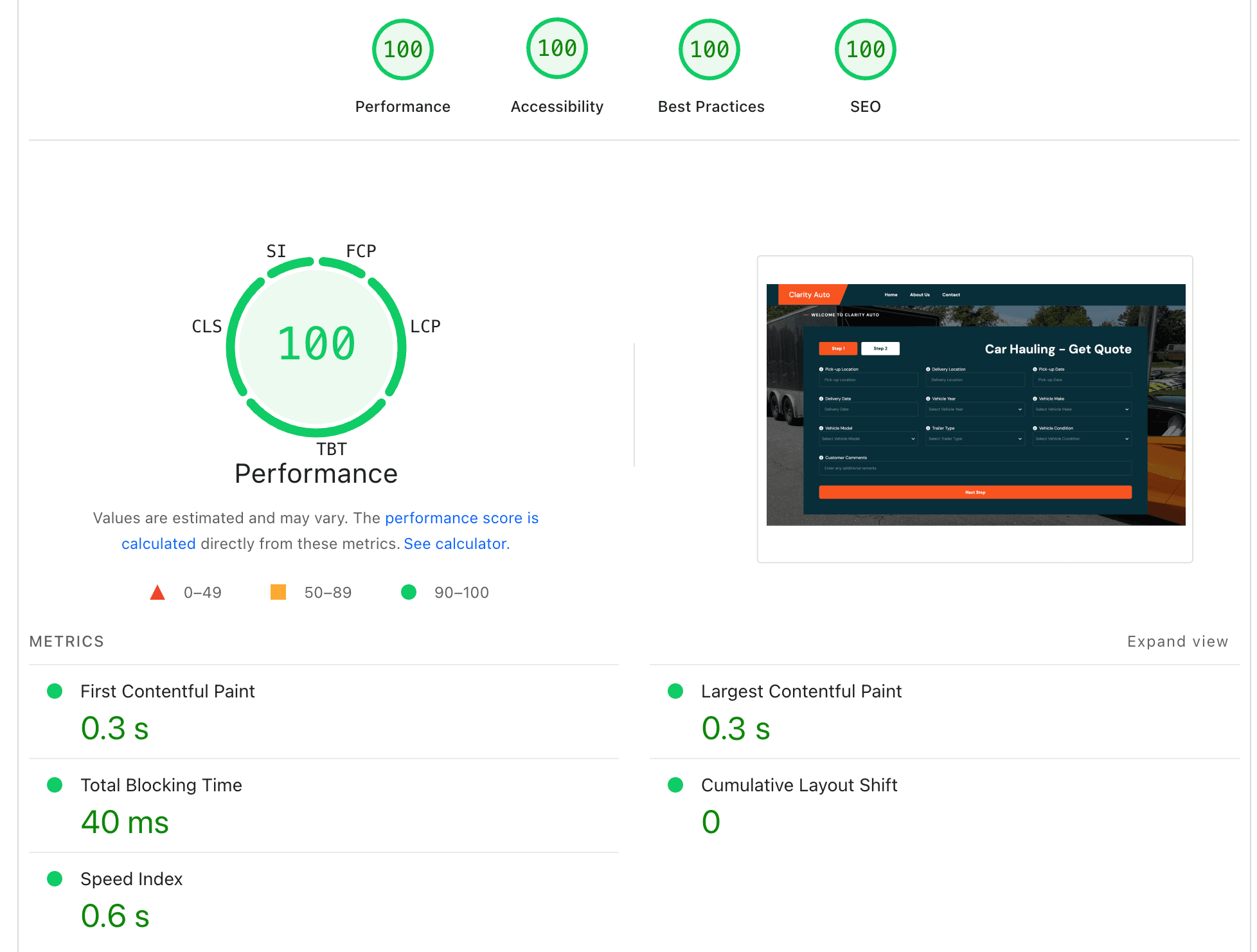Image resolution: width=1257 pixels, height=952 pixels.
Task: Click green dot beside Largest Contentful Paint
Action: (675, 691)
